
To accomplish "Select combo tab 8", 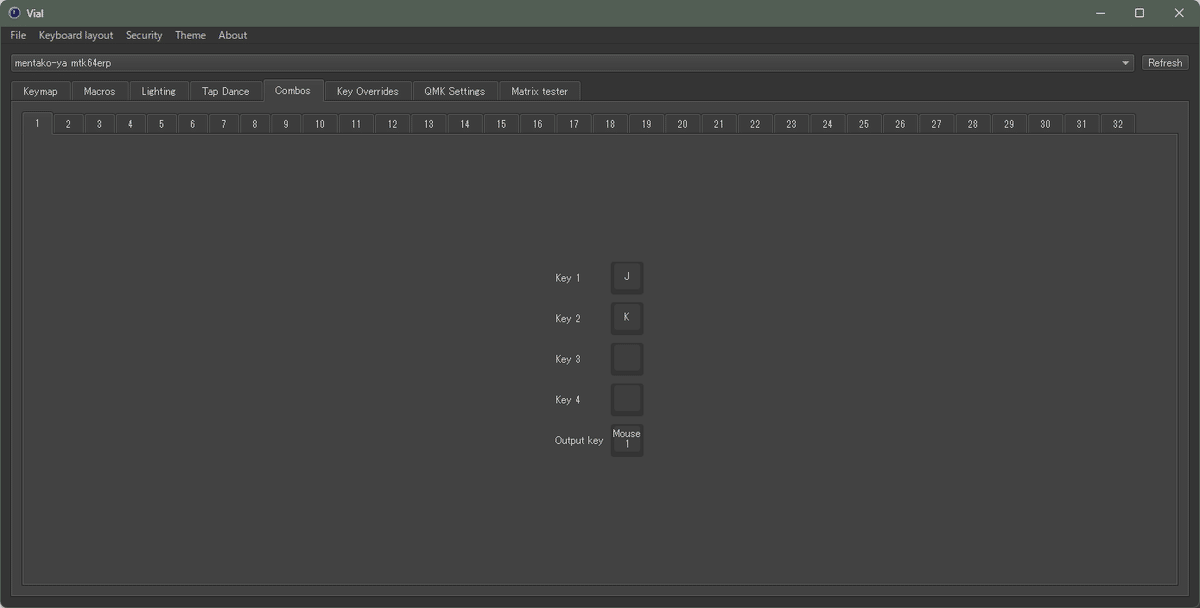I will click(254, 124).
